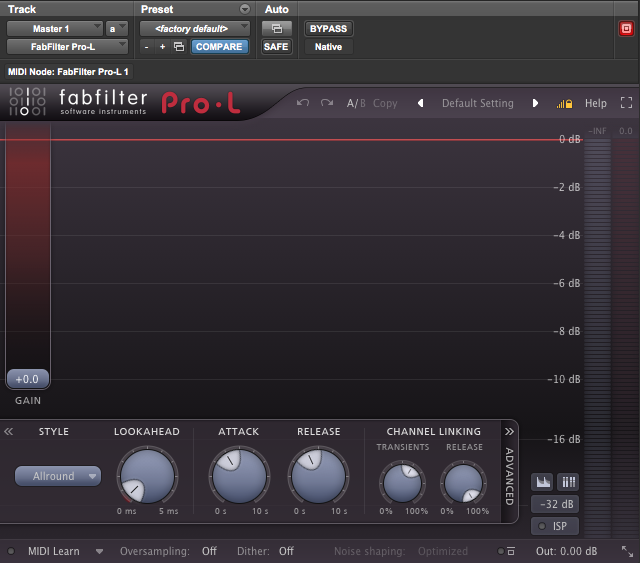
Task: Open the Master 1 track selector
Action: [55, 29]
